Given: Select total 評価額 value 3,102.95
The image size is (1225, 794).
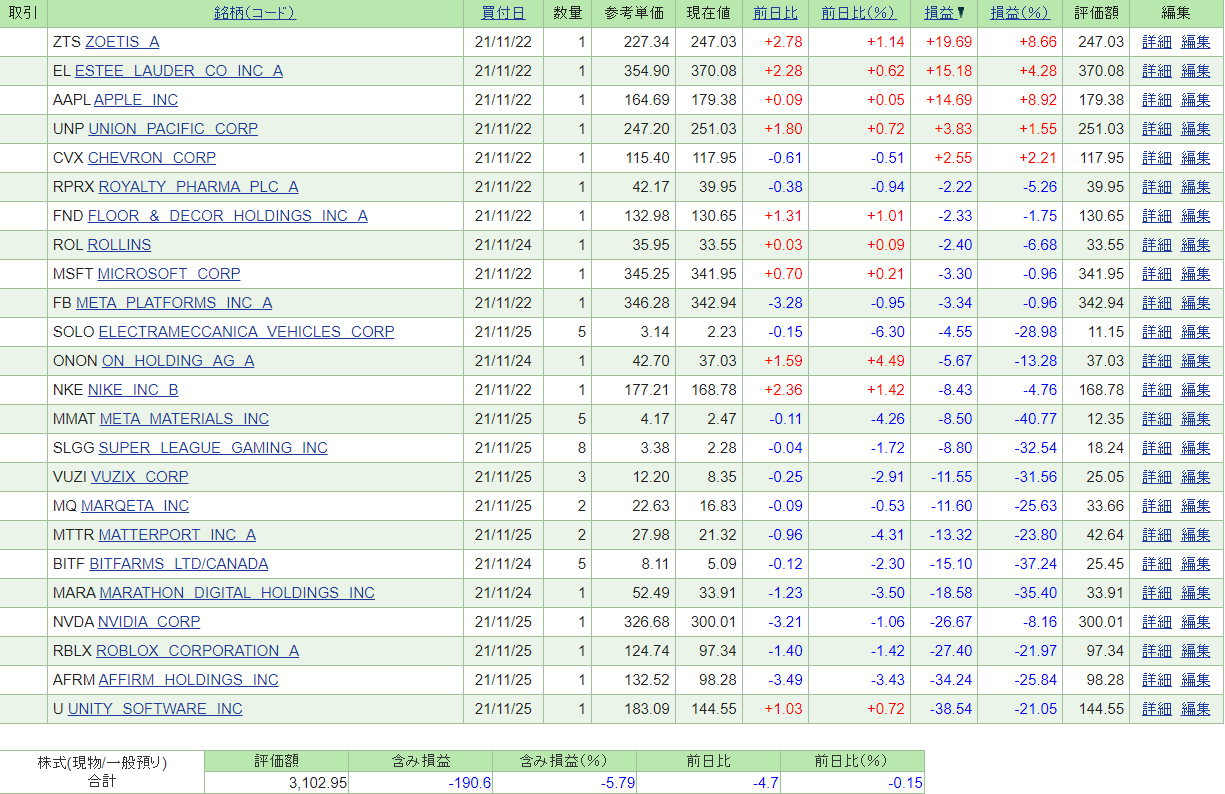Looking at the screenshot, I should 317,783.
